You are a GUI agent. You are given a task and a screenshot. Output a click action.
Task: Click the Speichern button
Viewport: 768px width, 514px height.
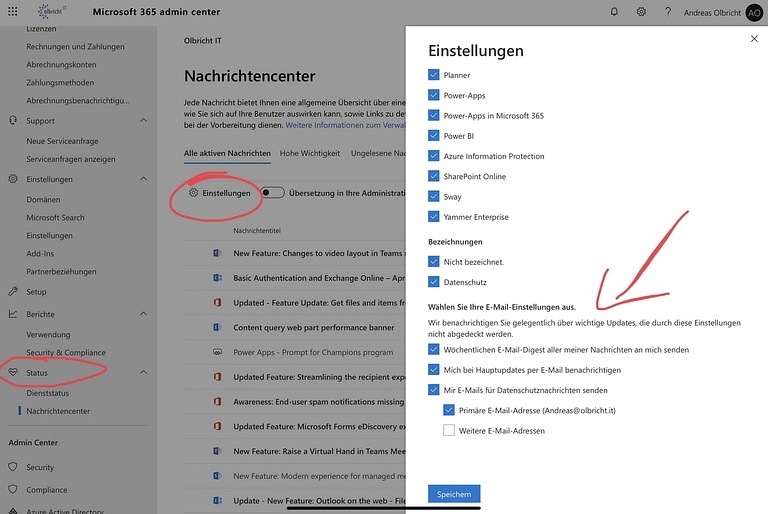[x=454, y=494]
